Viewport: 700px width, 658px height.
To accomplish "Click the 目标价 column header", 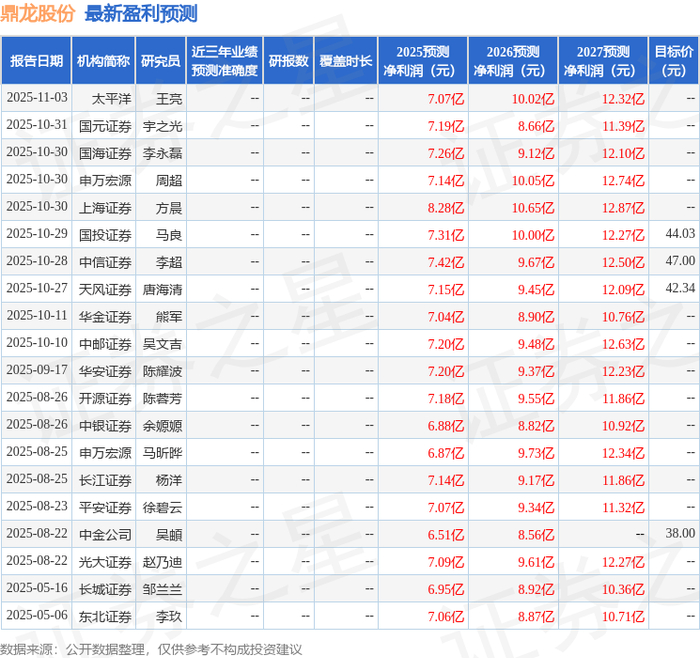I will tap(674, 61).
